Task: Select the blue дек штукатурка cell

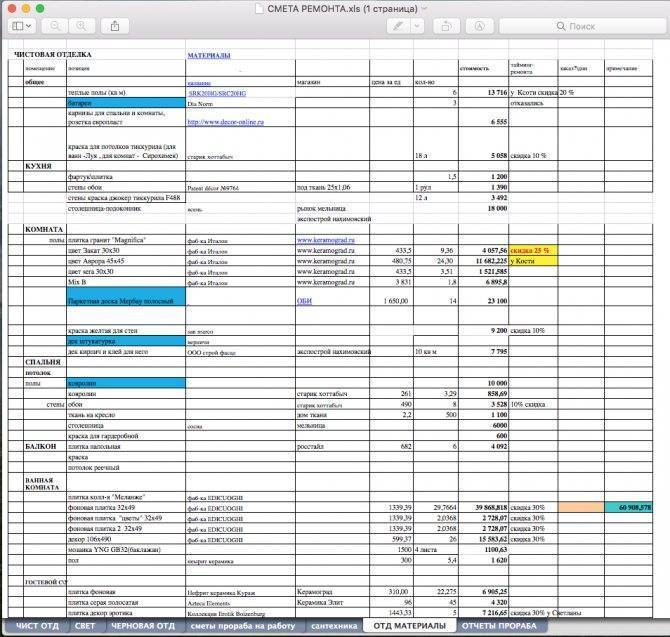Action: (x=126, y=341)
